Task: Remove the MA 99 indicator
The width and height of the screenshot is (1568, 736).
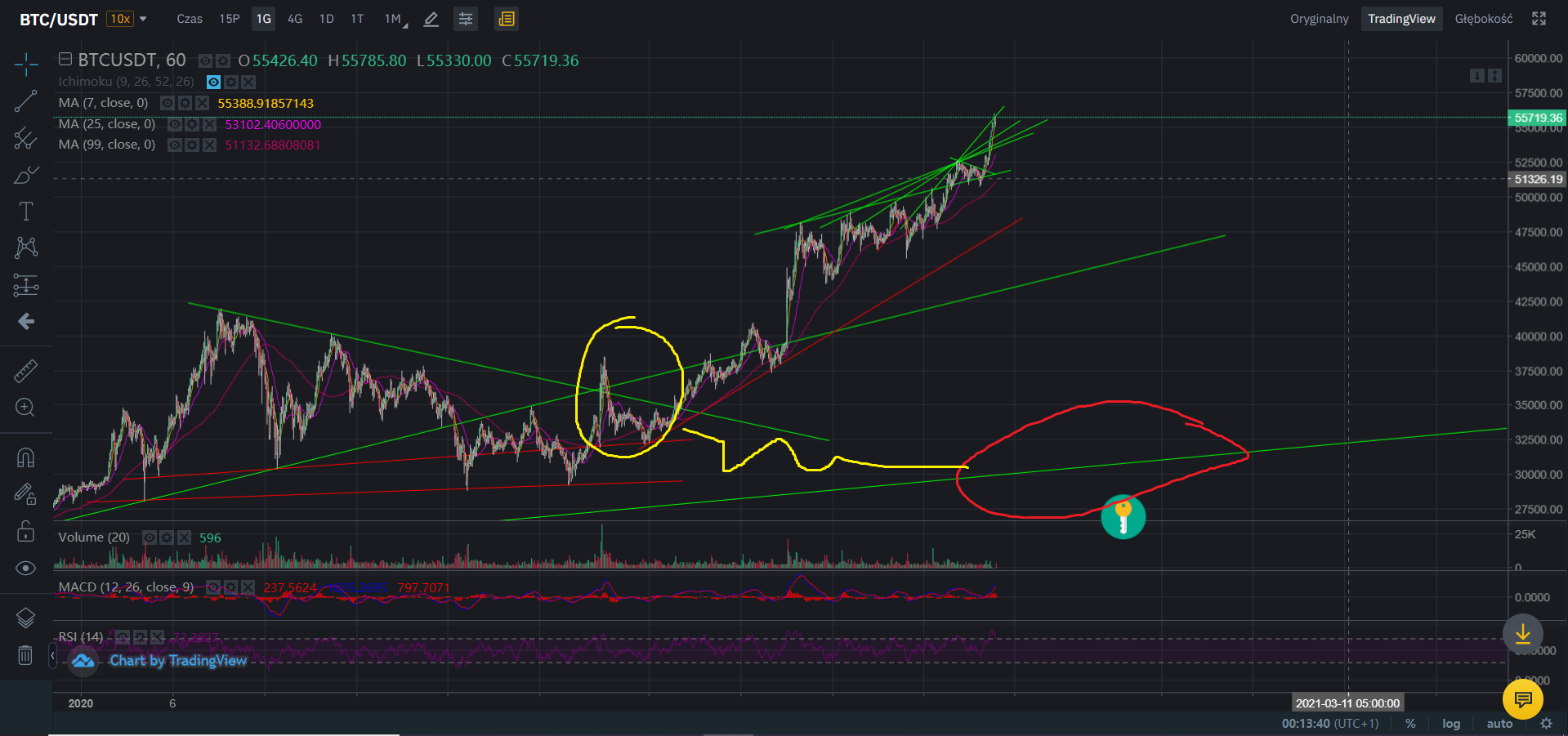Action: click(x=209, y=145)
